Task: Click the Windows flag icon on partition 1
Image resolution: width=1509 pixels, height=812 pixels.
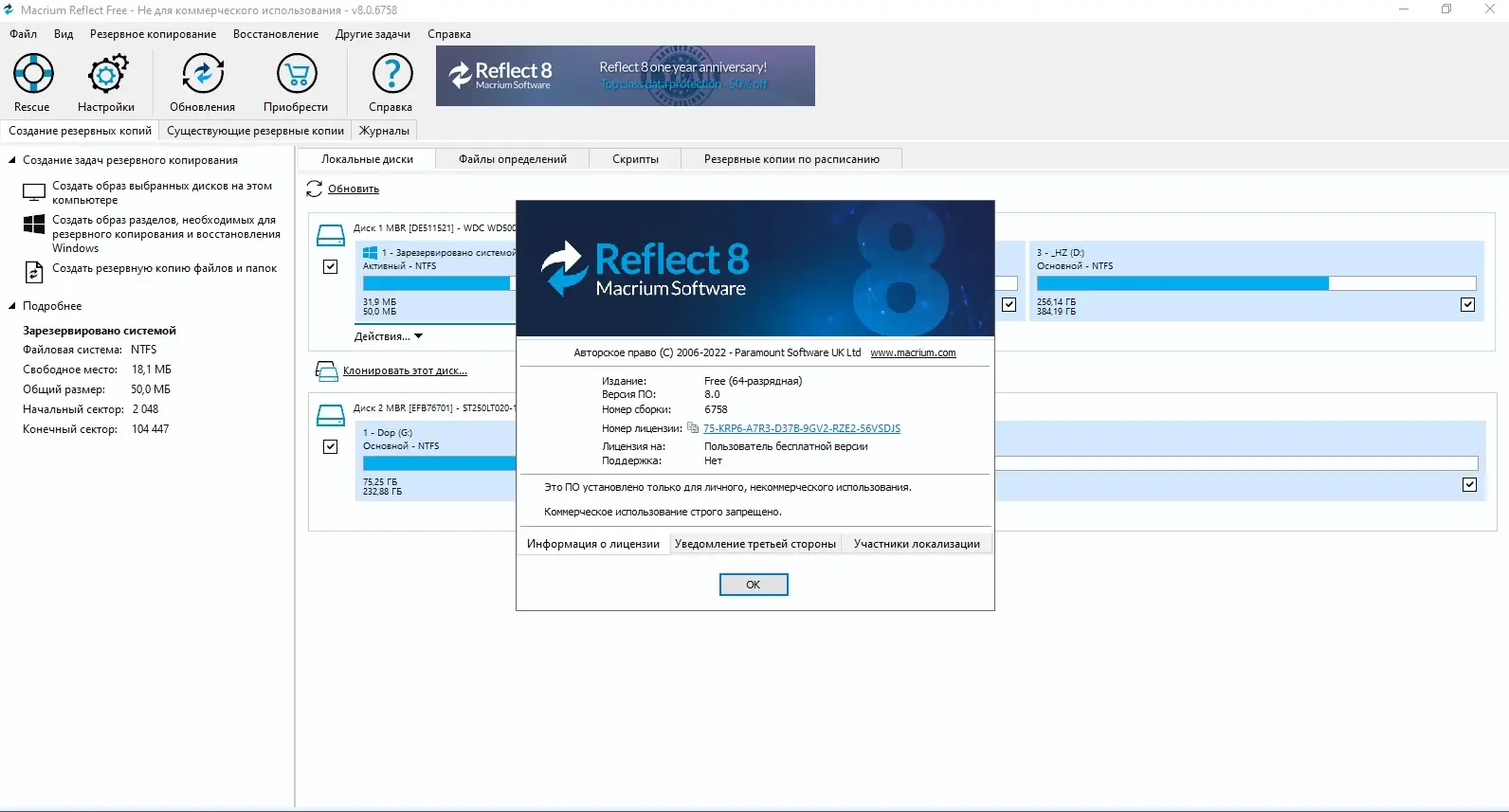Action: coord(371,253)
